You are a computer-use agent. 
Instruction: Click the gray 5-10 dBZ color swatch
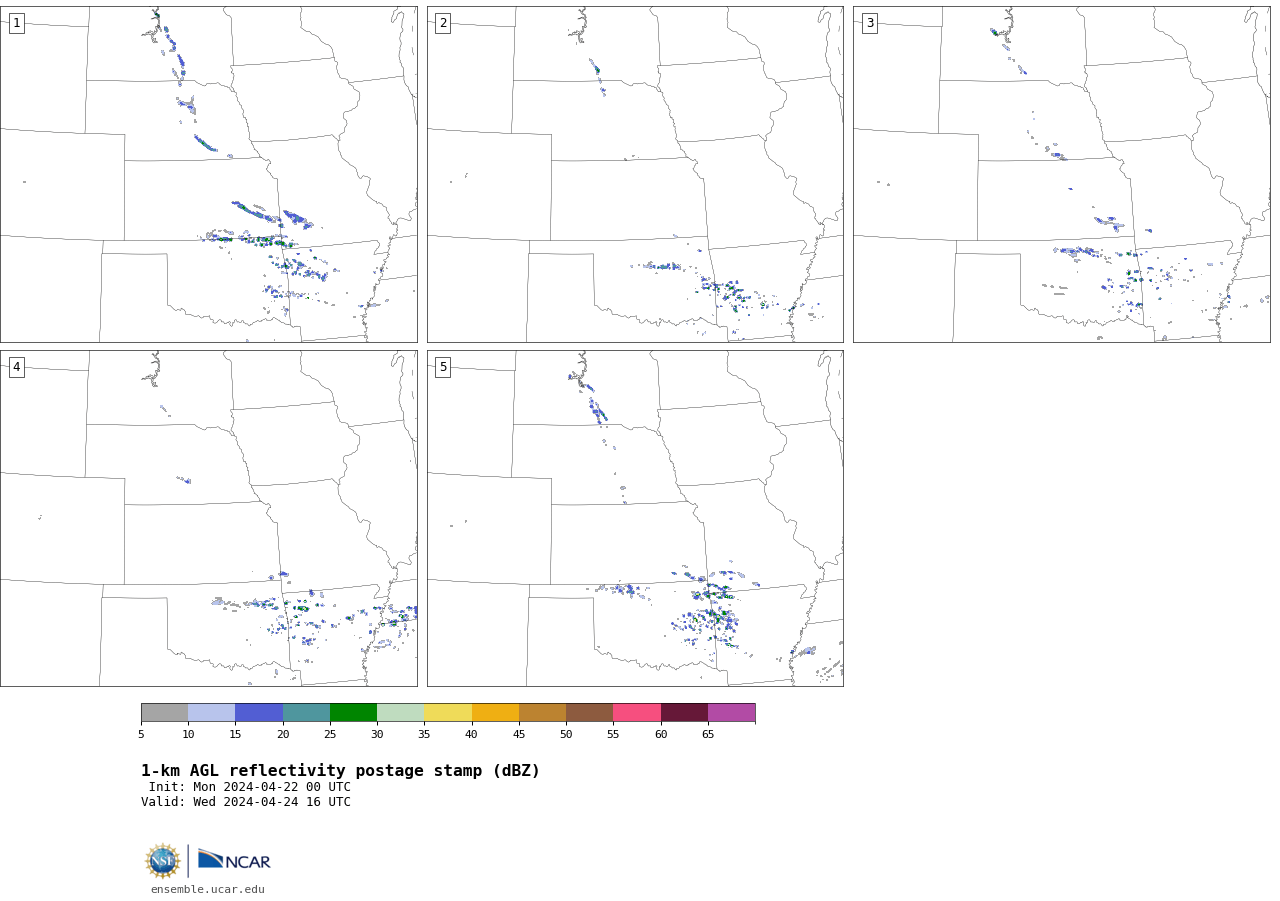(x=164, y=713)
